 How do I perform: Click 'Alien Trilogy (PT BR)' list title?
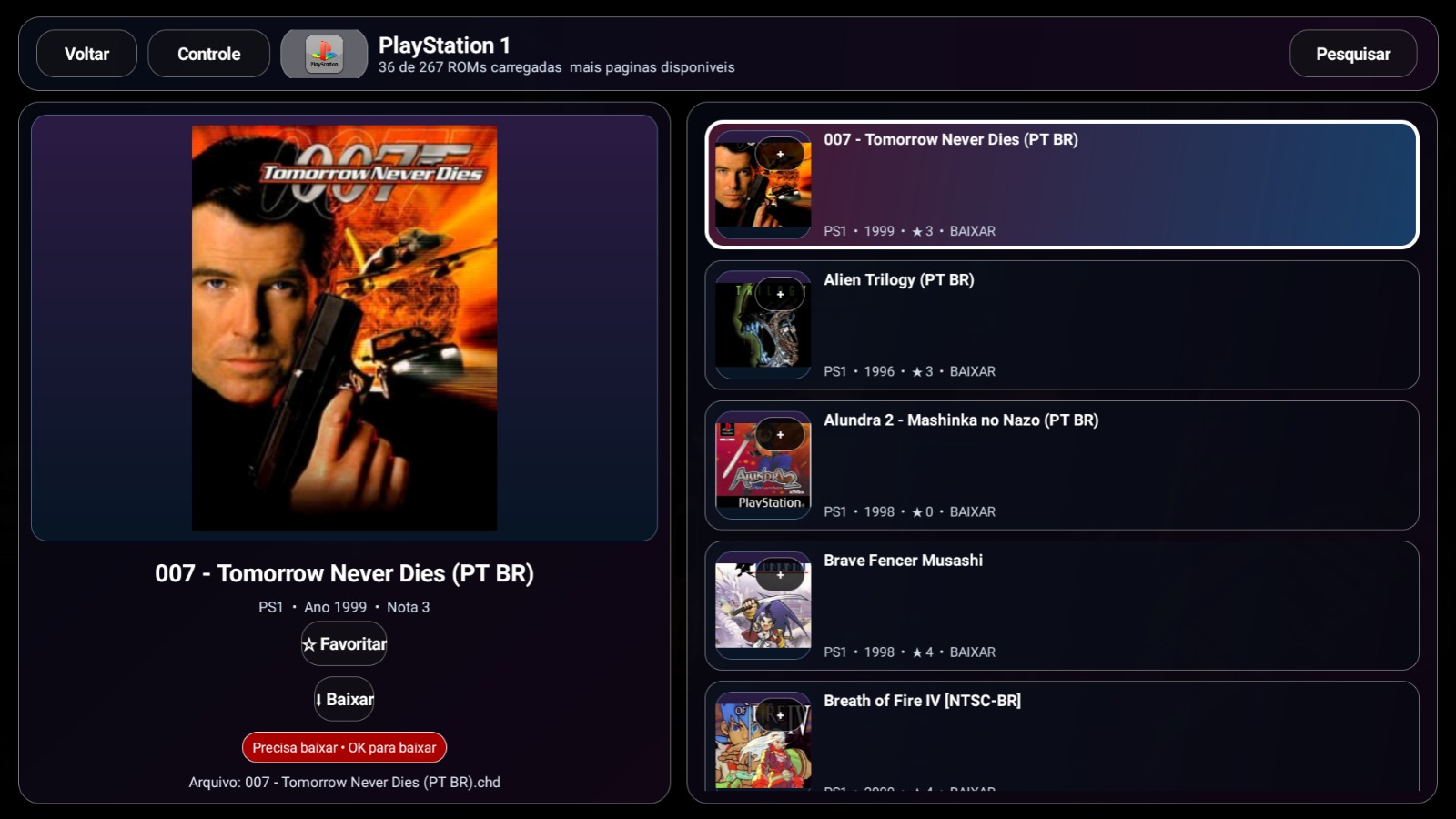coord(899,279)
